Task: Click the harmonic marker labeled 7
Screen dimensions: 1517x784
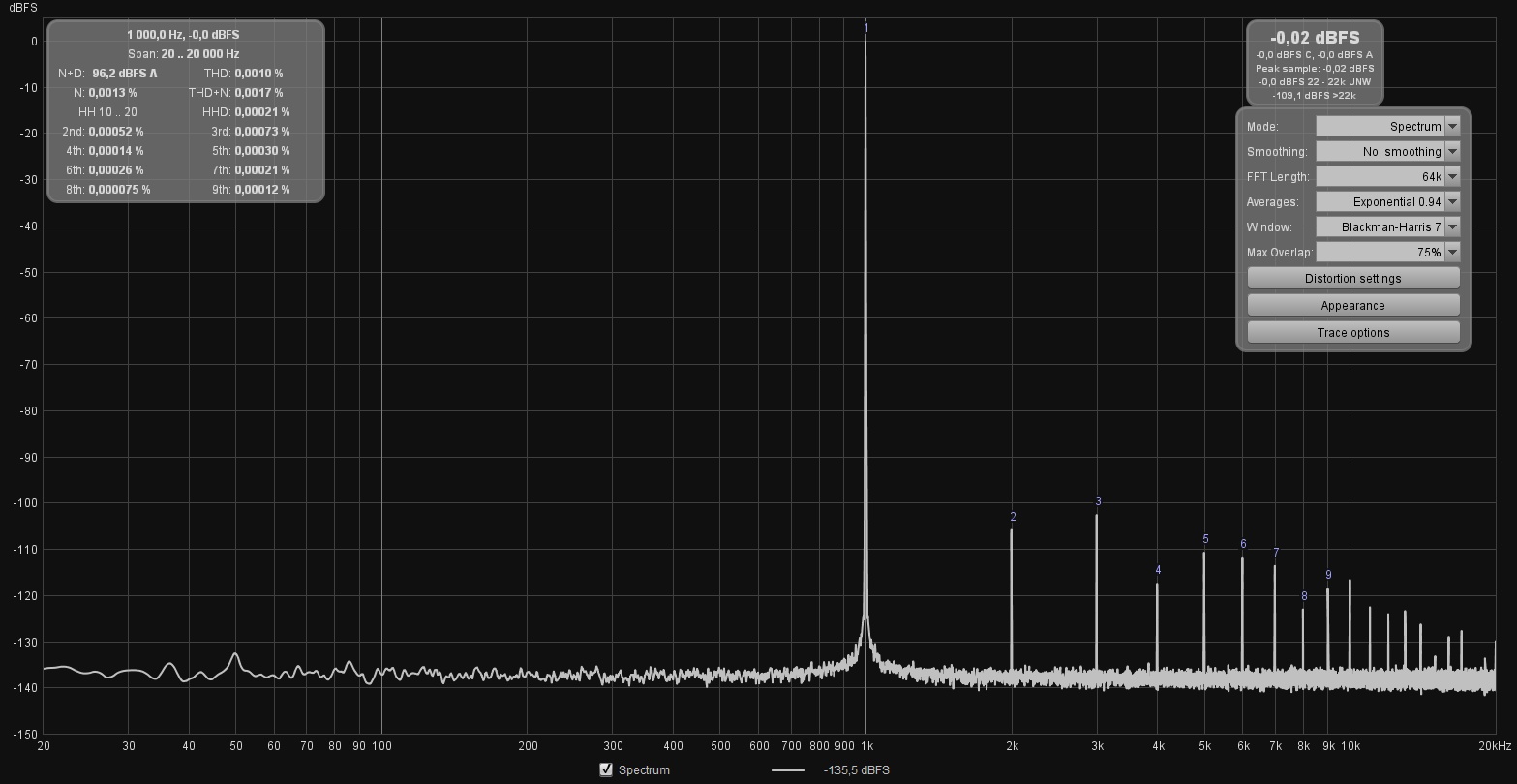Action: [1276, 553]
